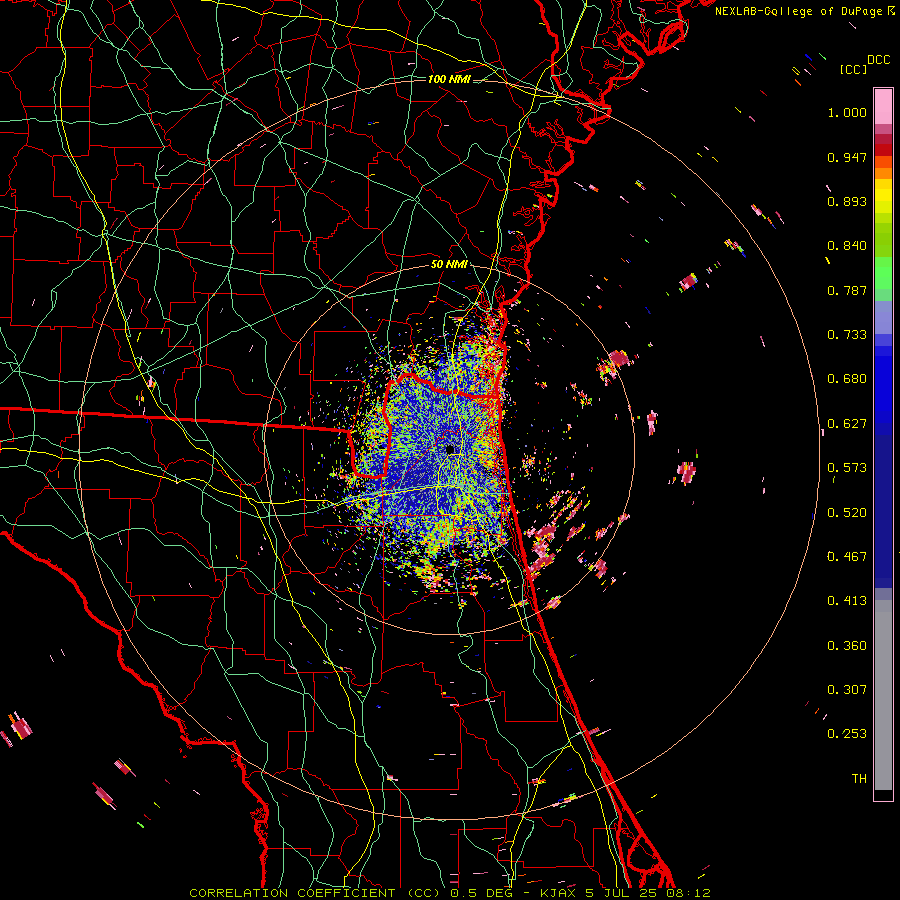Select the 0.307 scale value

click(x=847, y=690)
